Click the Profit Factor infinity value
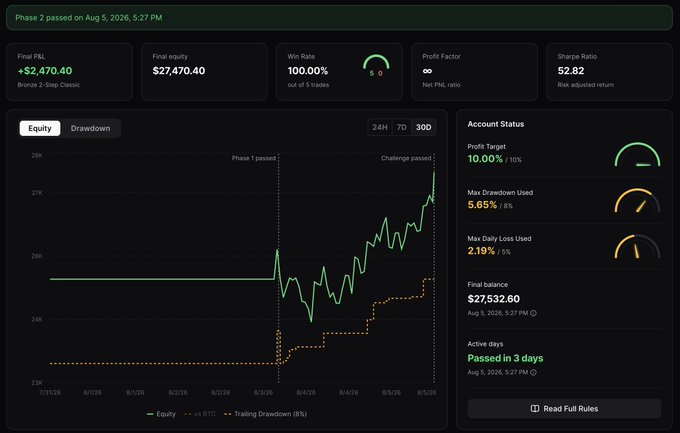Screen dimensions: 680x433 (427, 71)
